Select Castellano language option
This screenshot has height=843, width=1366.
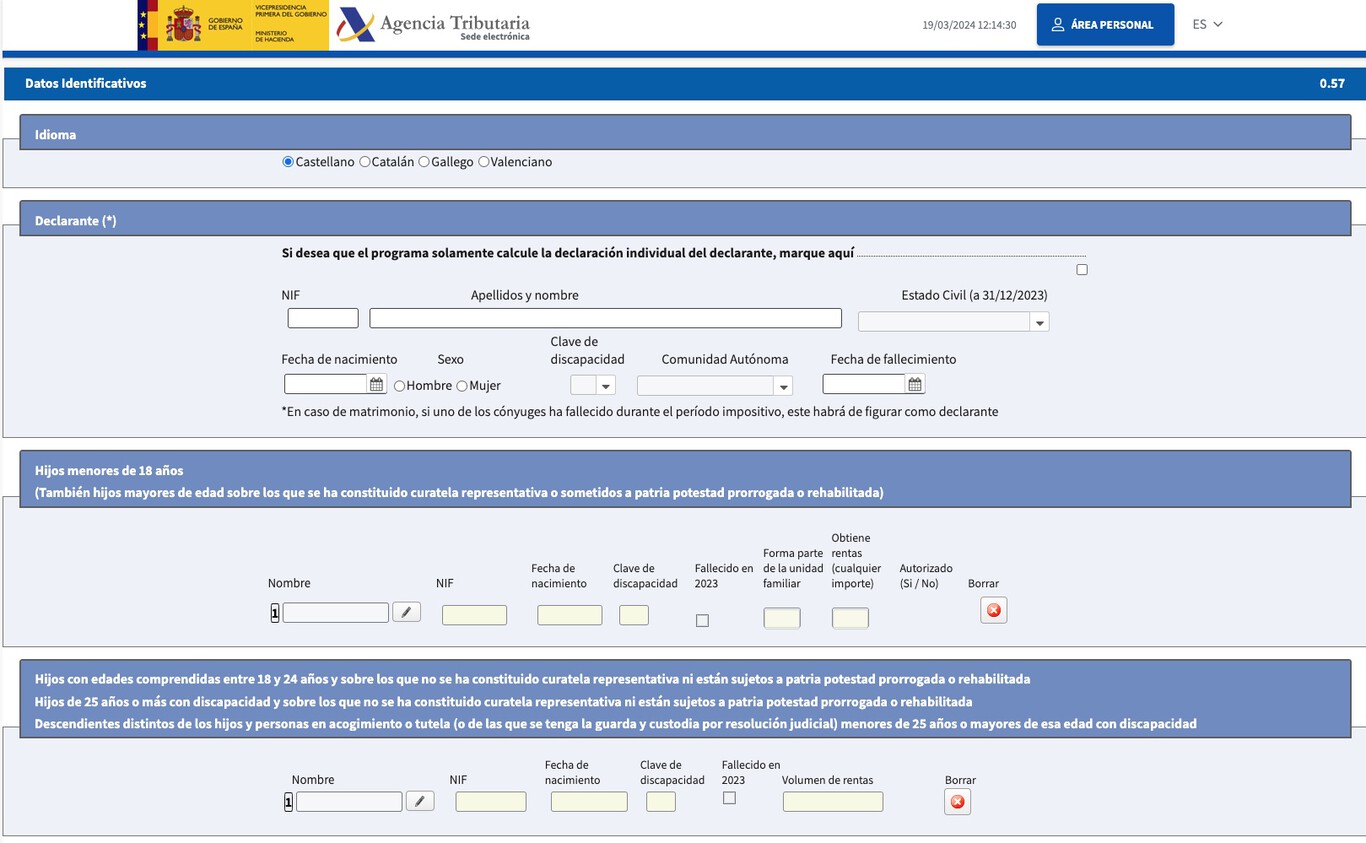[288, 162]
